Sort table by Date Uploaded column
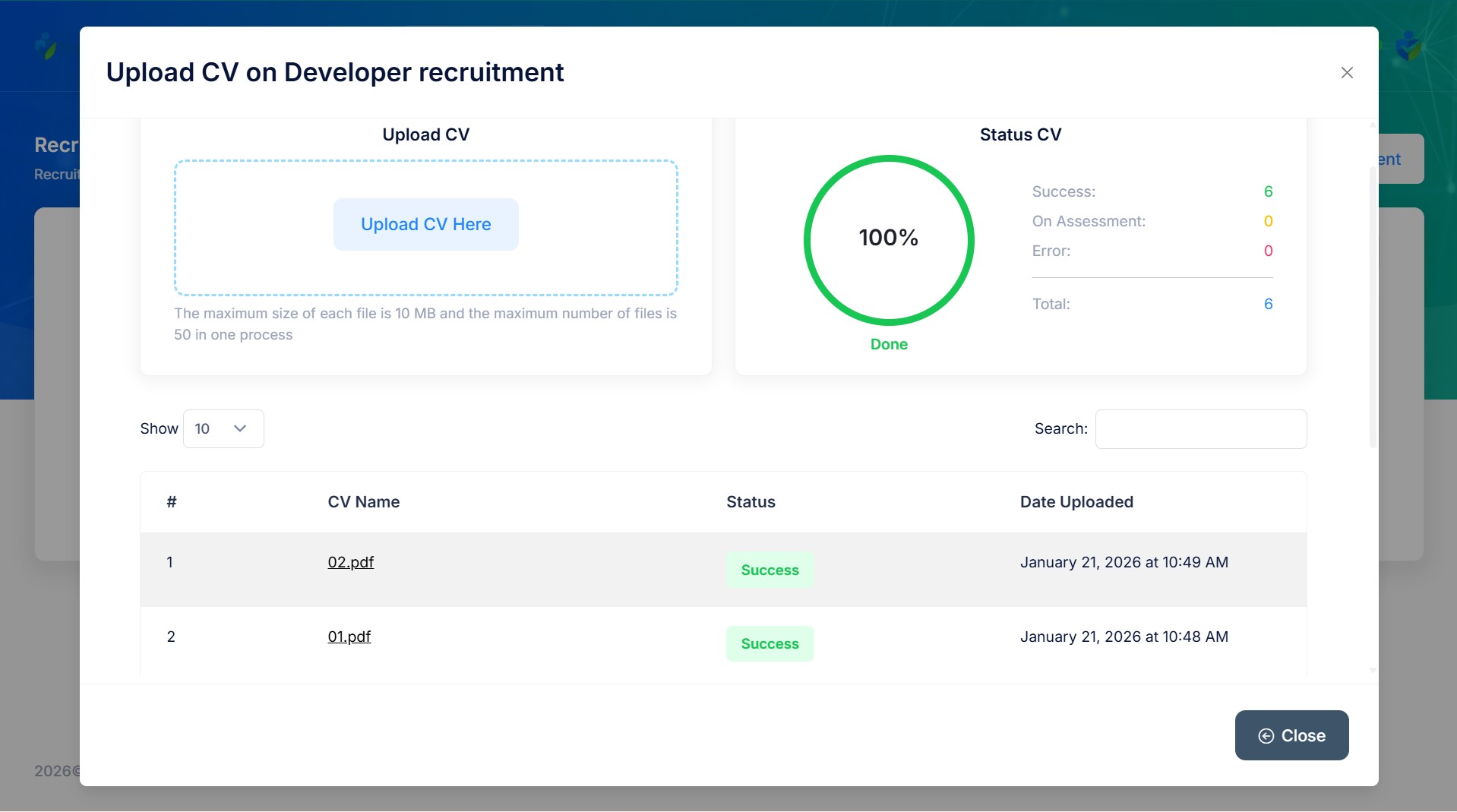 (1076, 502)
